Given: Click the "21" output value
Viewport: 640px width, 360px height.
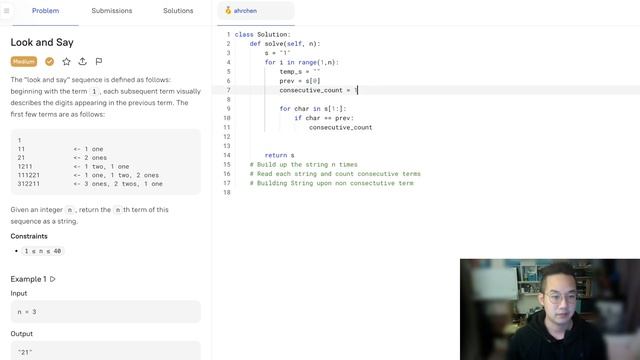Looking at the screenshot, I should 25,352.
